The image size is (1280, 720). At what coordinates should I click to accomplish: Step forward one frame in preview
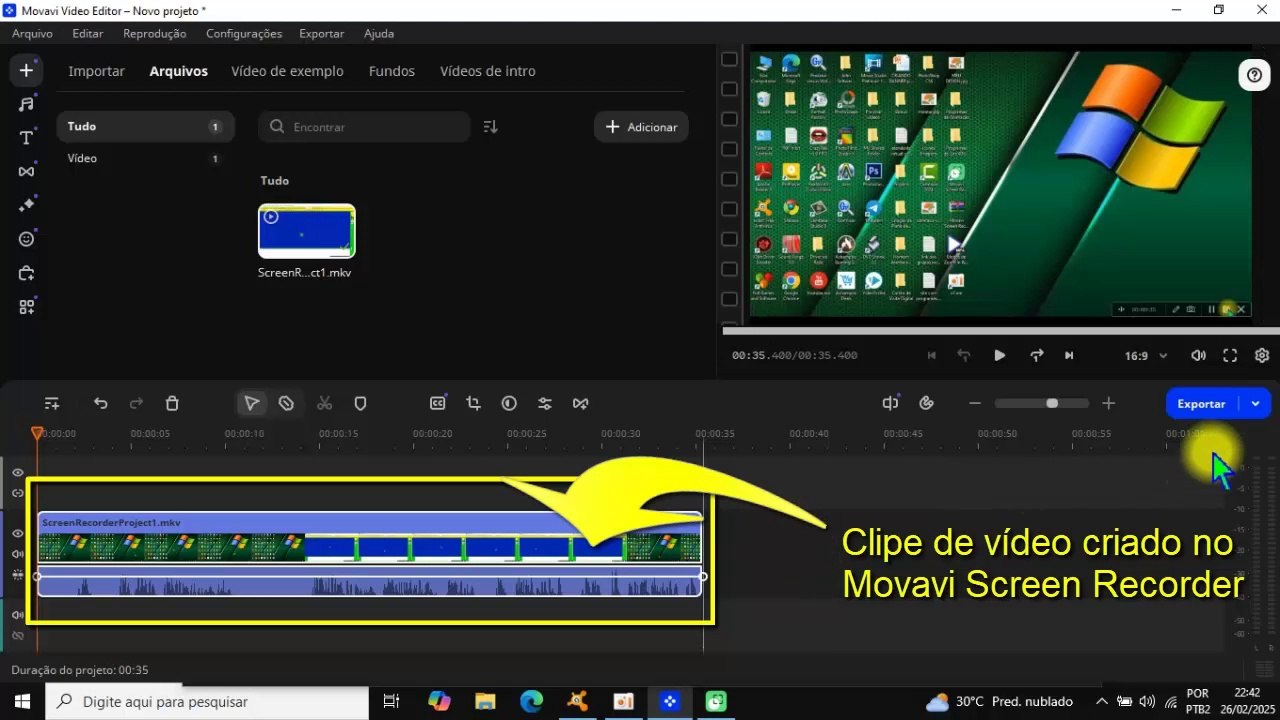click(x=1037, y=355)
